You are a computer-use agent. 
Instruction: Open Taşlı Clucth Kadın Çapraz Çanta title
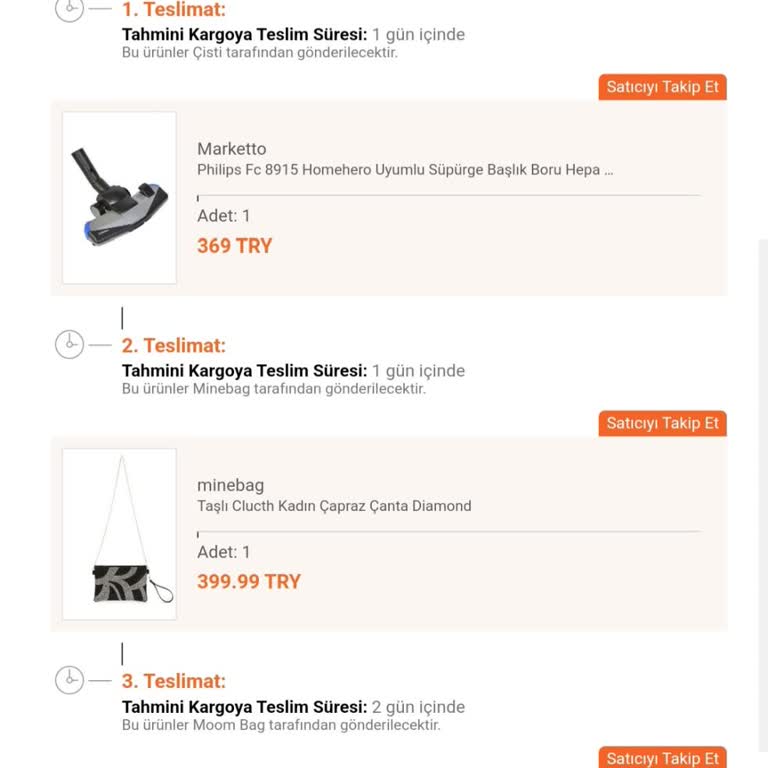(x=334, y=506)
